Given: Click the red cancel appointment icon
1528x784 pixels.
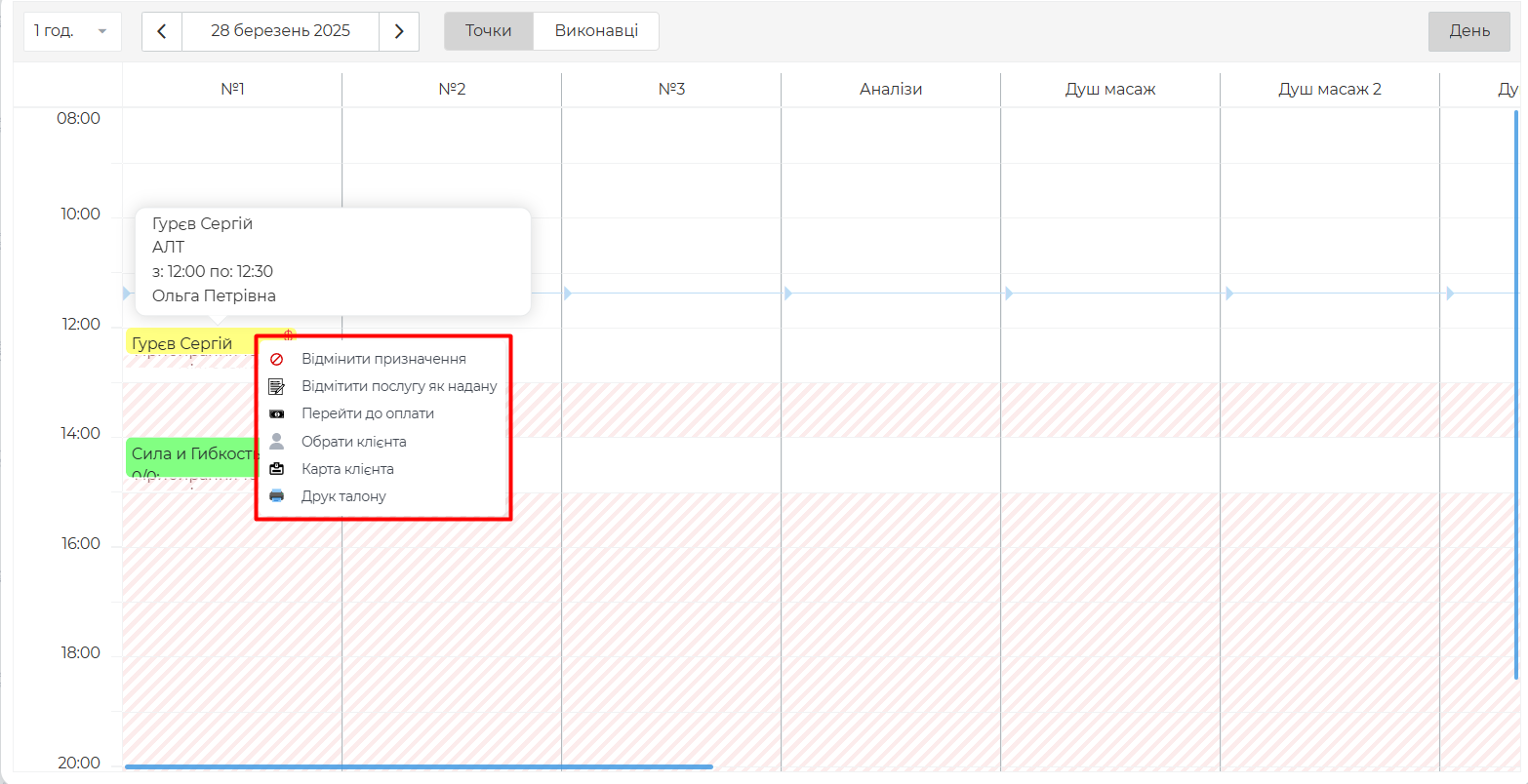Looking at the screenshot, I should tap(276, 359).
